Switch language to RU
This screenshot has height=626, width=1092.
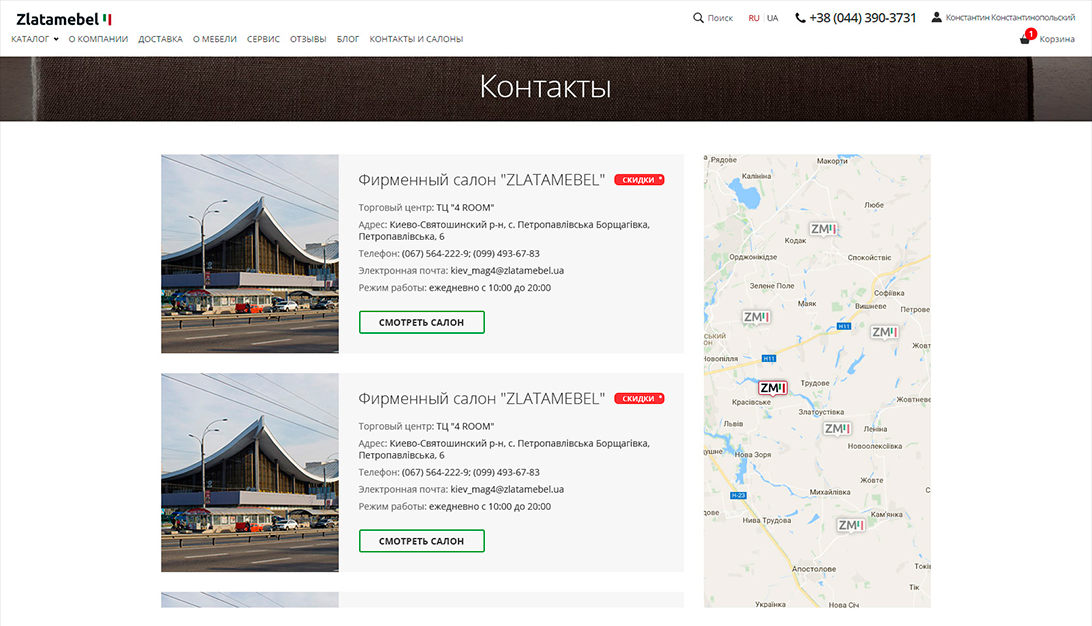[x=754, y=18]
